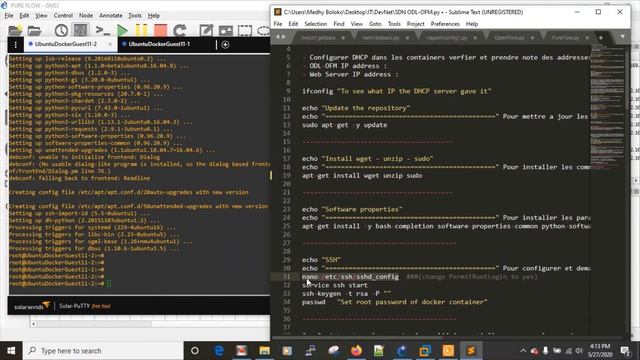
Task: Suspend all nodes with yellow pause icon
Action: pos(142,31)
